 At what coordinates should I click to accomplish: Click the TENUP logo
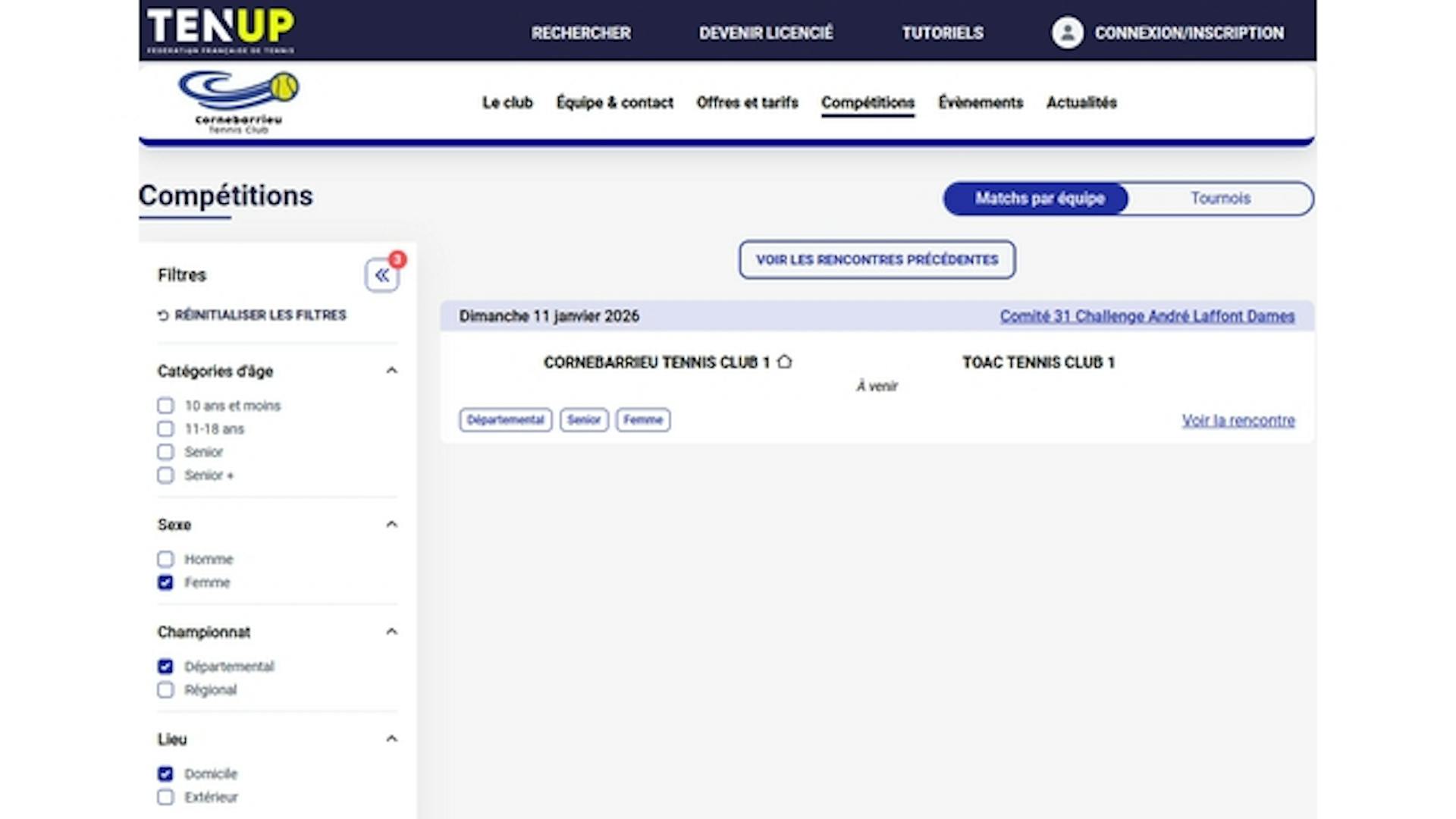[x=221, y=30]
